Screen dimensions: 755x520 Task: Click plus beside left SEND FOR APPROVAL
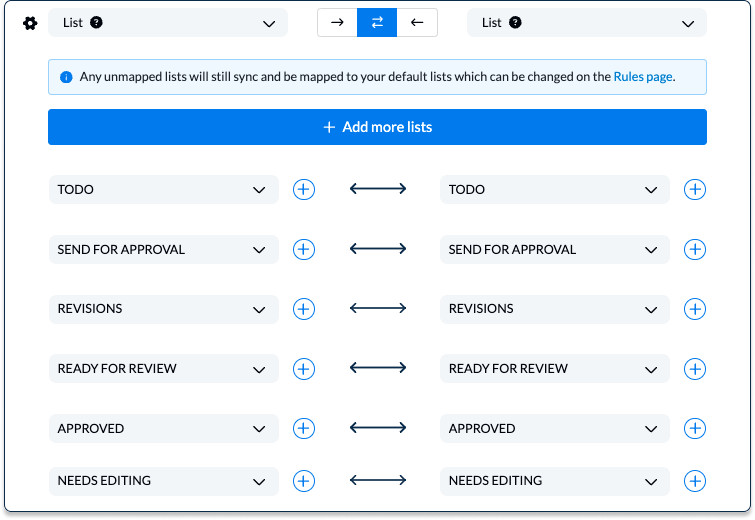(304, 249)
